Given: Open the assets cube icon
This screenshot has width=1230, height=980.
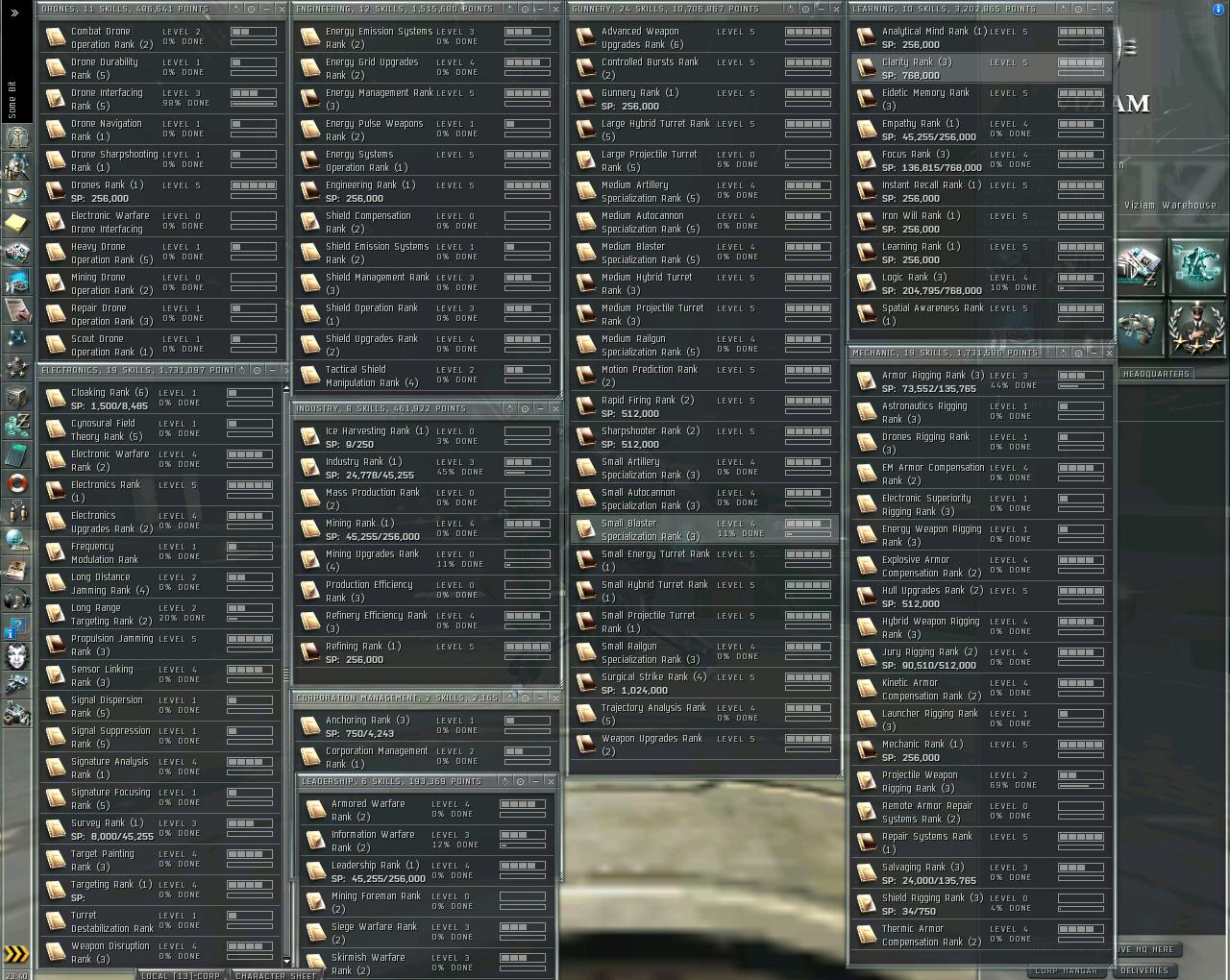Looking at the screenshot, I should 16,397.
